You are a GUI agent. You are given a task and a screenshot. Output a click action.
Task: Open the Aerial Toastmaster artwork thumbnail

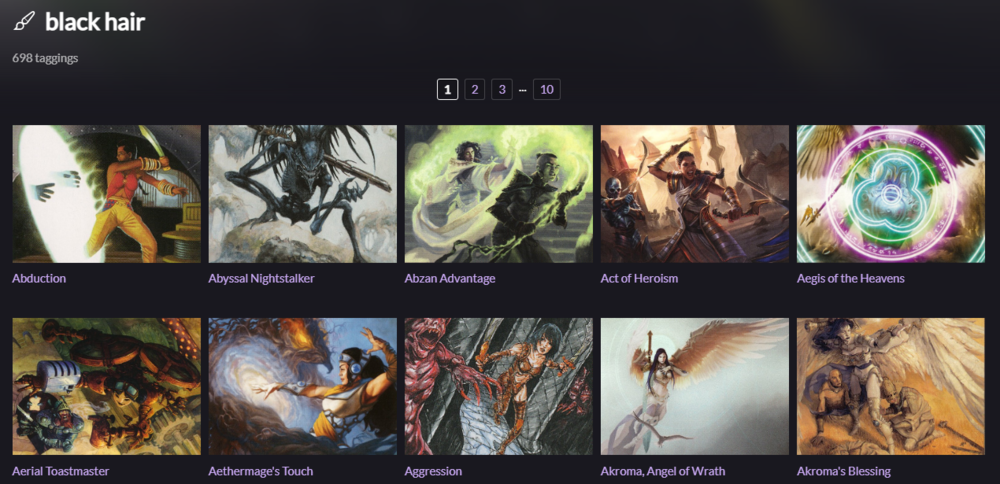click(107, 386)
